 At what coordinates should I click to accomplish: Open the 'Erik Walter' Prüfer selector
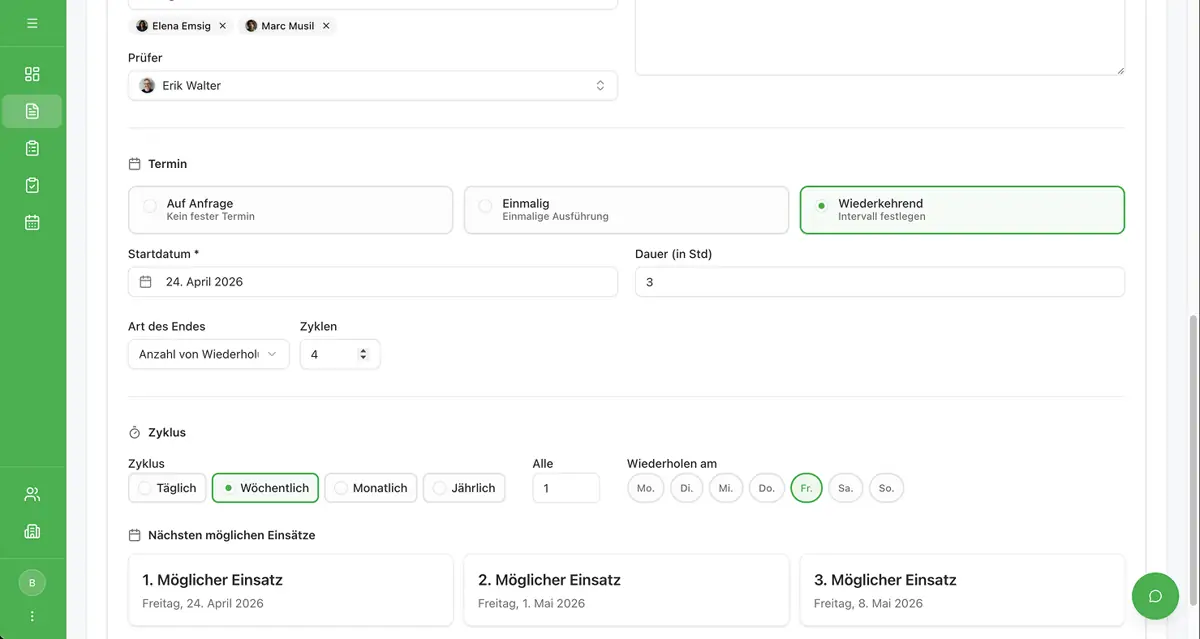coord(372,85)
